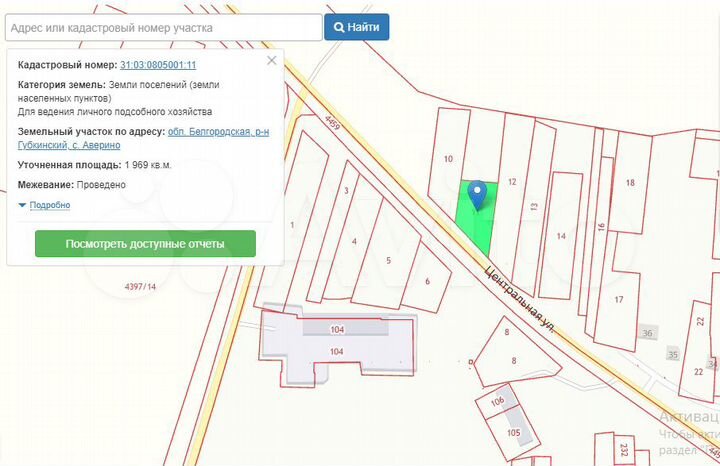Image resolution: width=720 pixels, height=466 pixels.
Task: Select parcel number 12 on map
Action: [512, 182]
